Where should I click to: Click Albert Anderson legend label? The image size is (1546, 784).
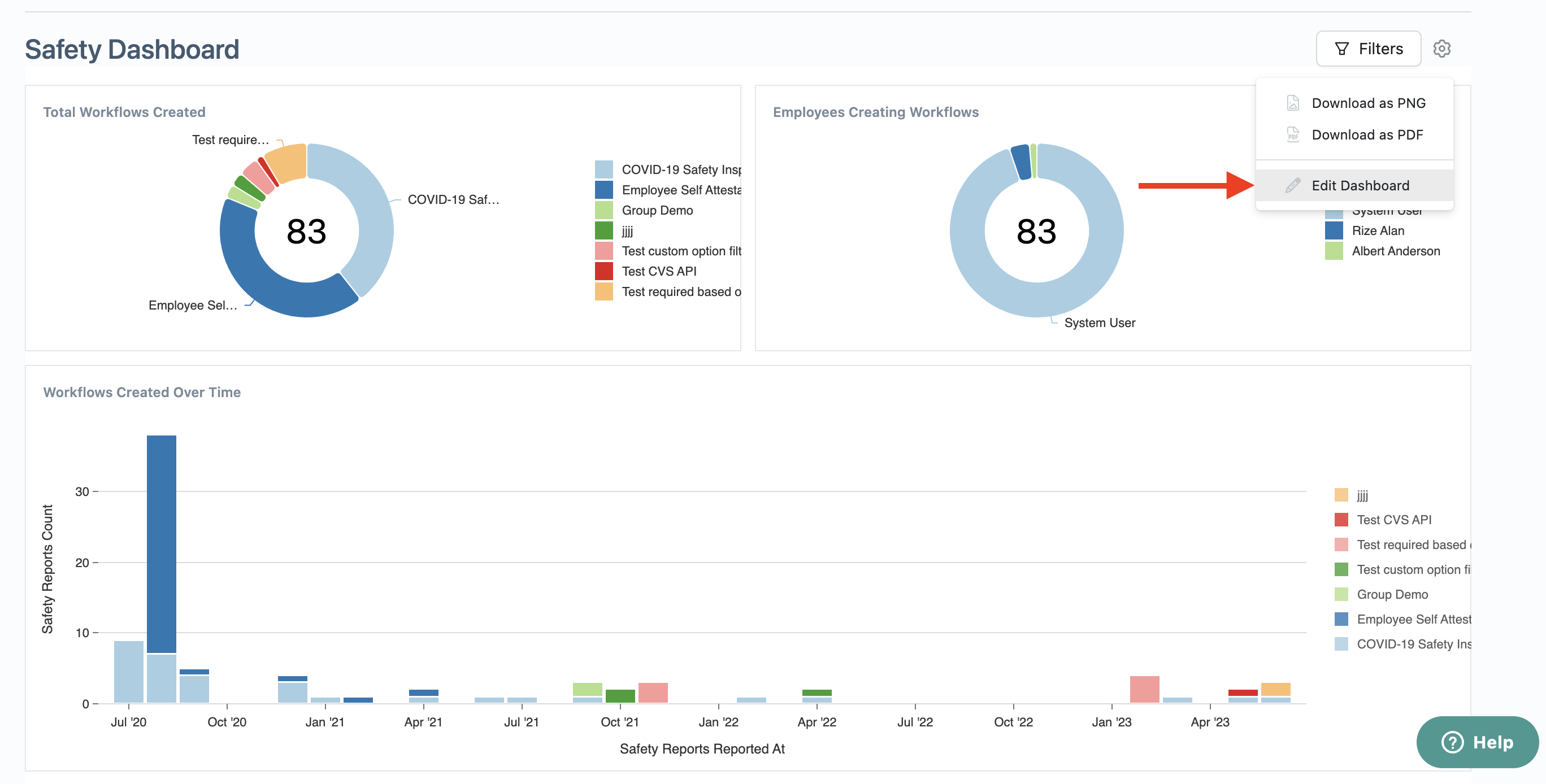(x=1396, y=251)
